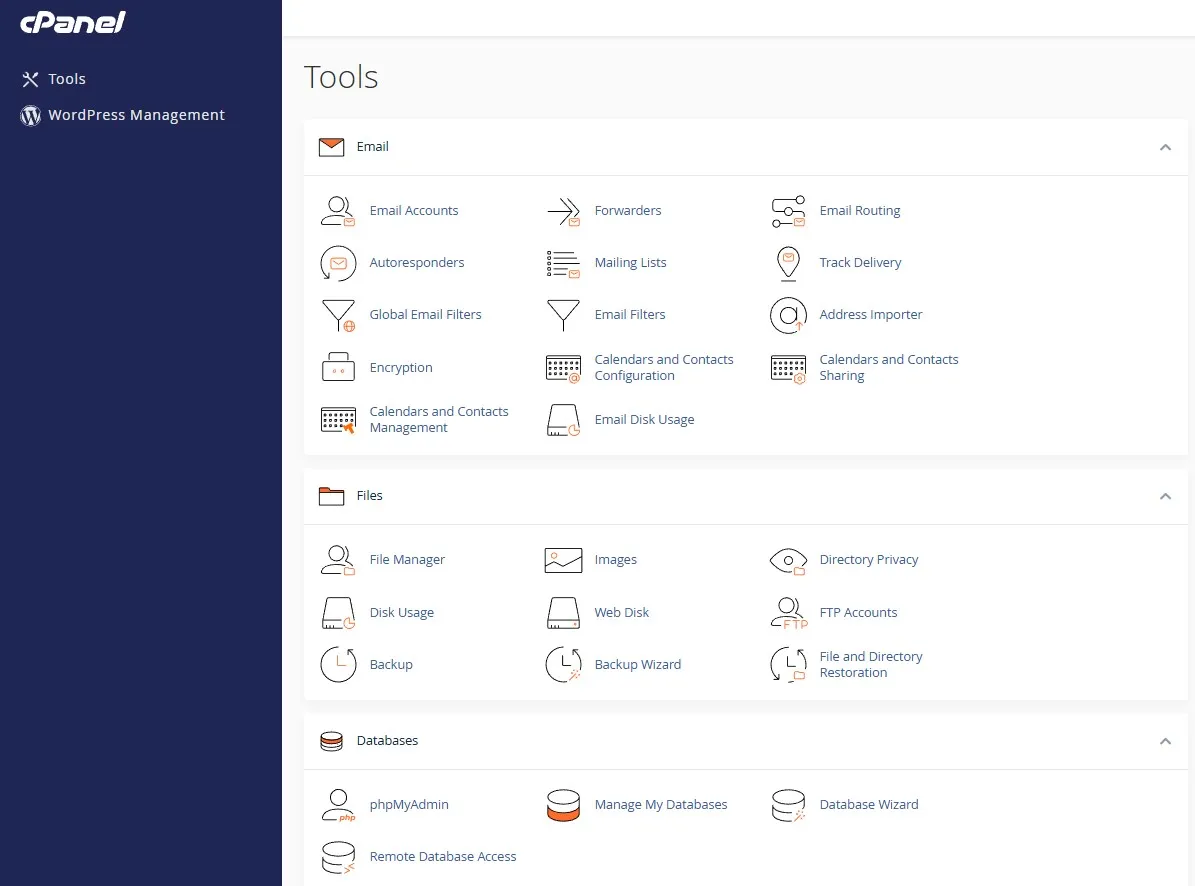Click the Database Wizard icon

(x=788, y=805)
